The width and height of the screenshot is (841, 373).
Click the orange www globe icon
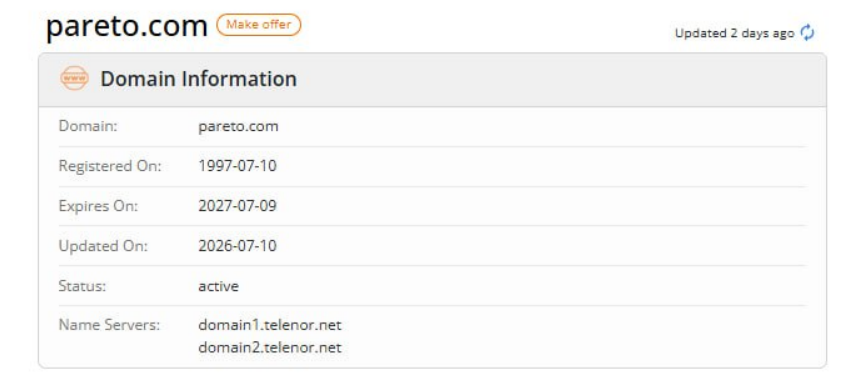click(x=74, y=78)
